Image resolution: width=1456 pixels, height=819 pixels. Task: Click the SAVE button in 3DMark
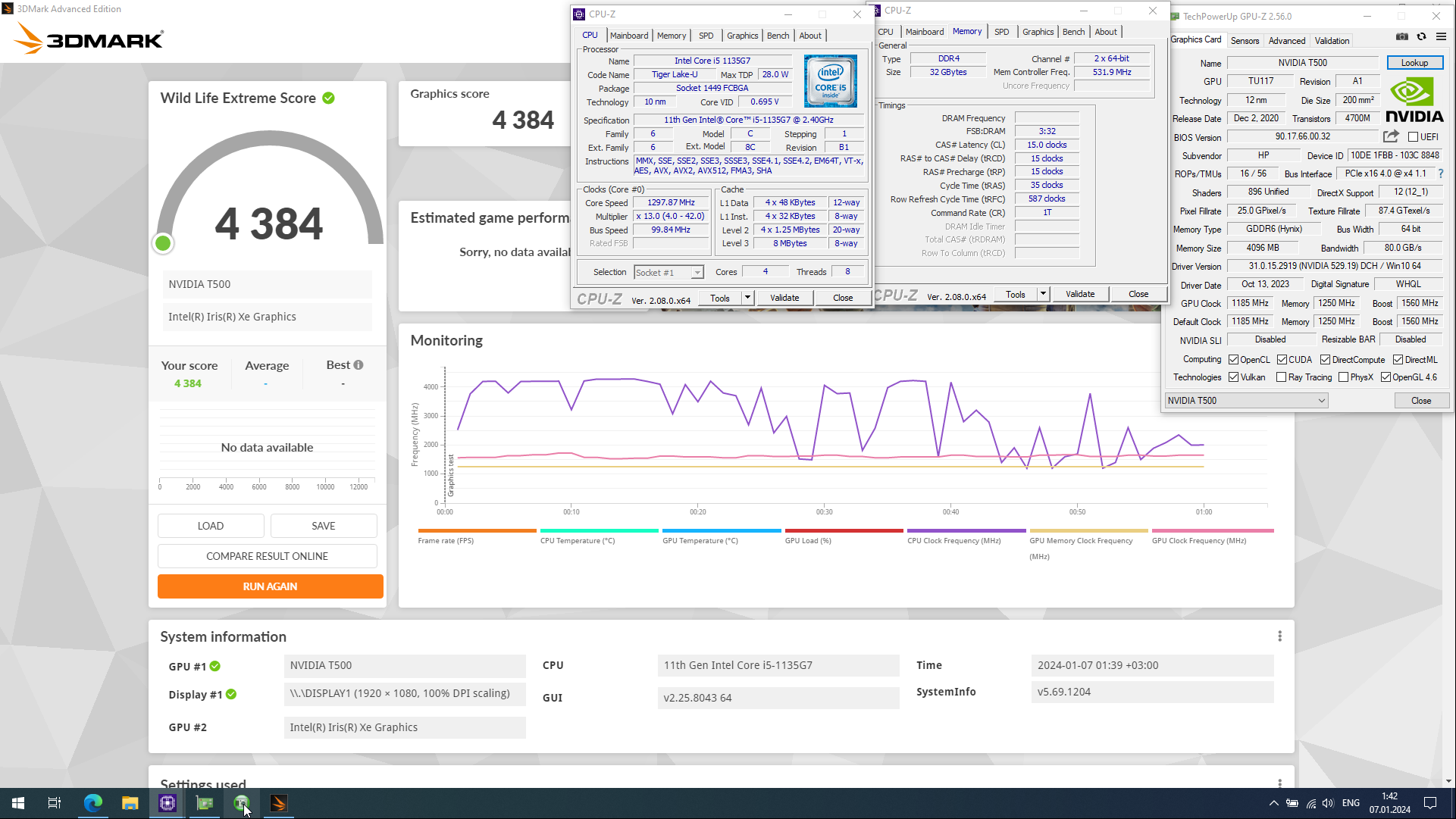(324, 526)
